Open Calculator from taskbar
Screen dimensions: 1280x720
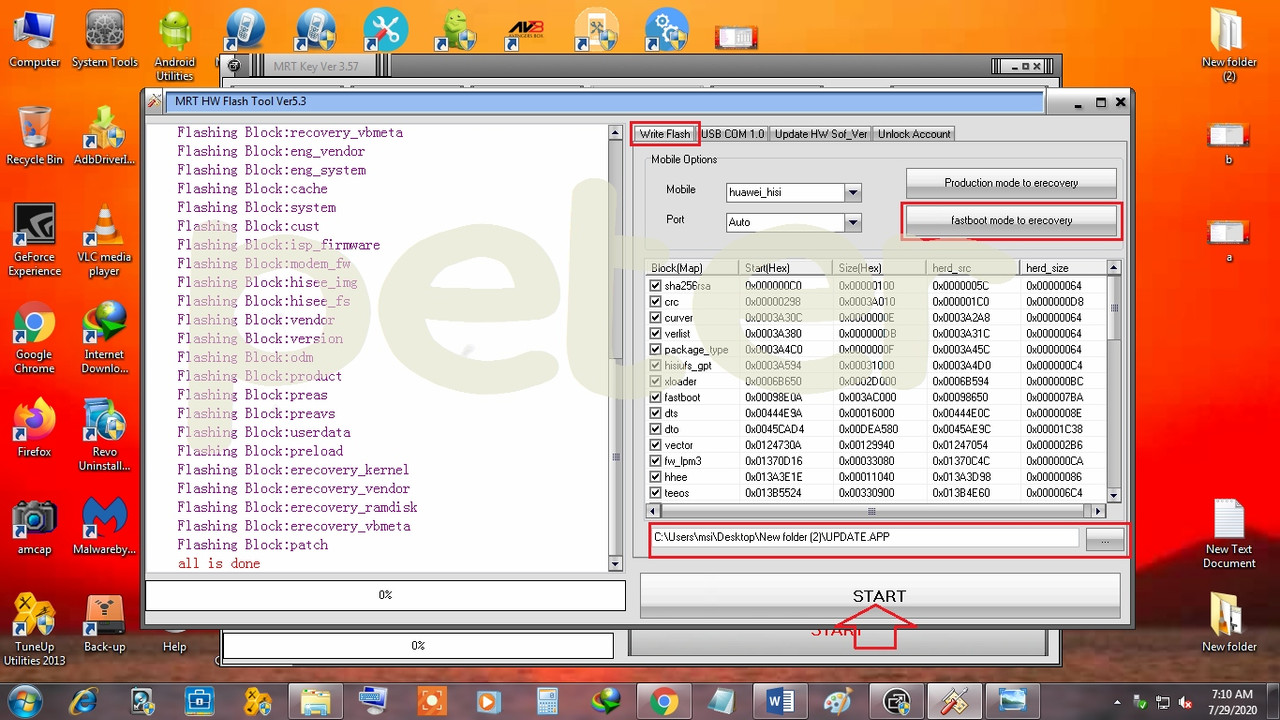pos(547,700)
